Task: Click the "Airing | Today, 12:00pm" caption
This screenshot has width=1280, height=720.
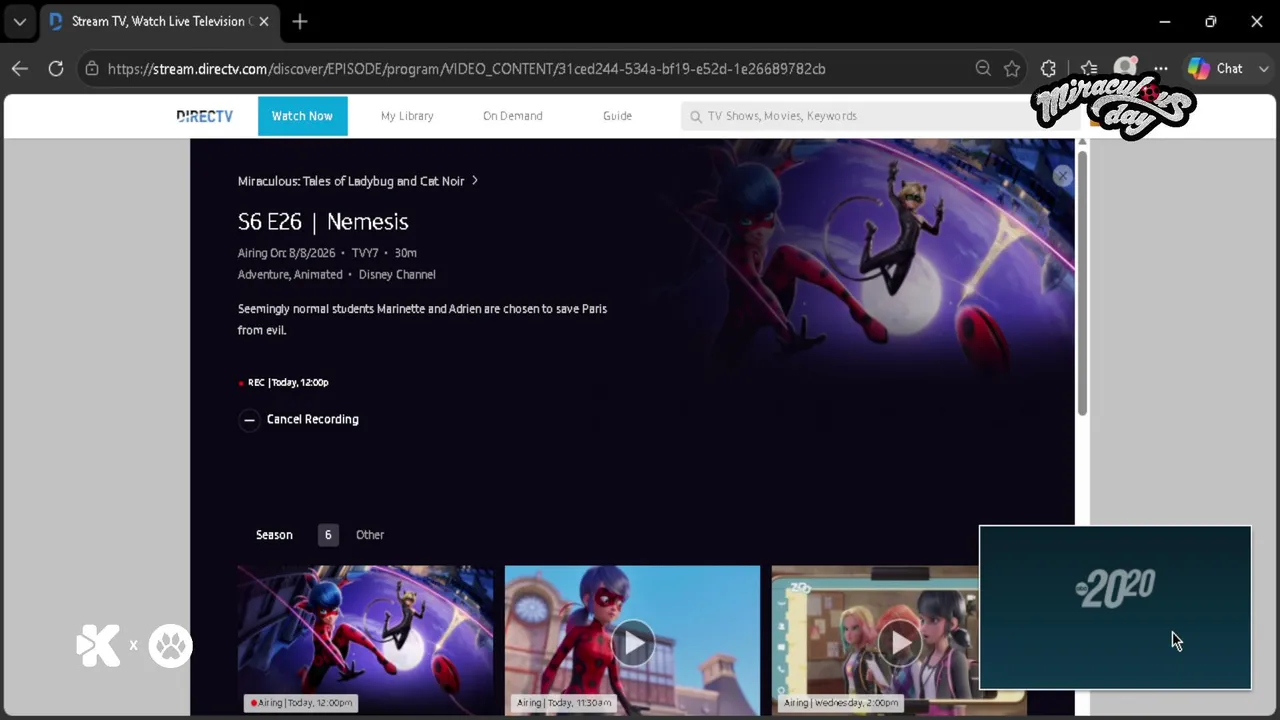Action: pyautogui.click(x=301, y=703)
